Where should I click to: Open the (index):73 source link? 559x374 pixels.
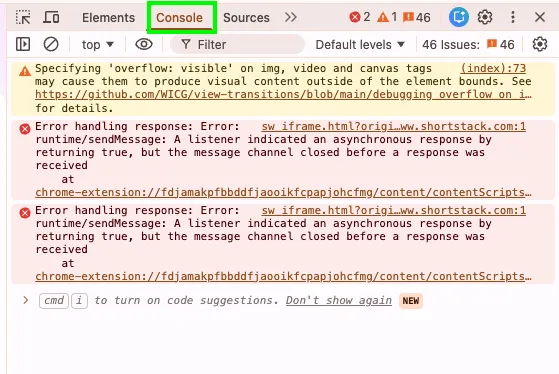tap(493, 68)
